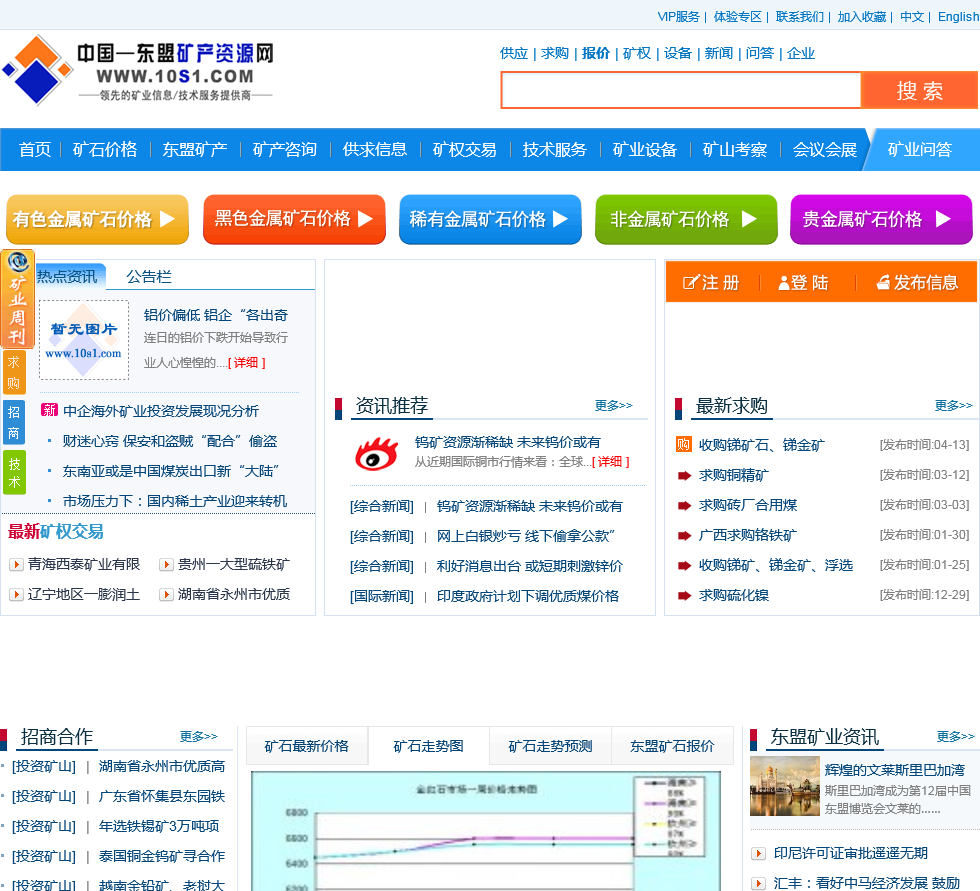This screenshot has width=980, height=891.
Task: Open 矿权交易 in the navigation bar
Action: tap(464, 149)
